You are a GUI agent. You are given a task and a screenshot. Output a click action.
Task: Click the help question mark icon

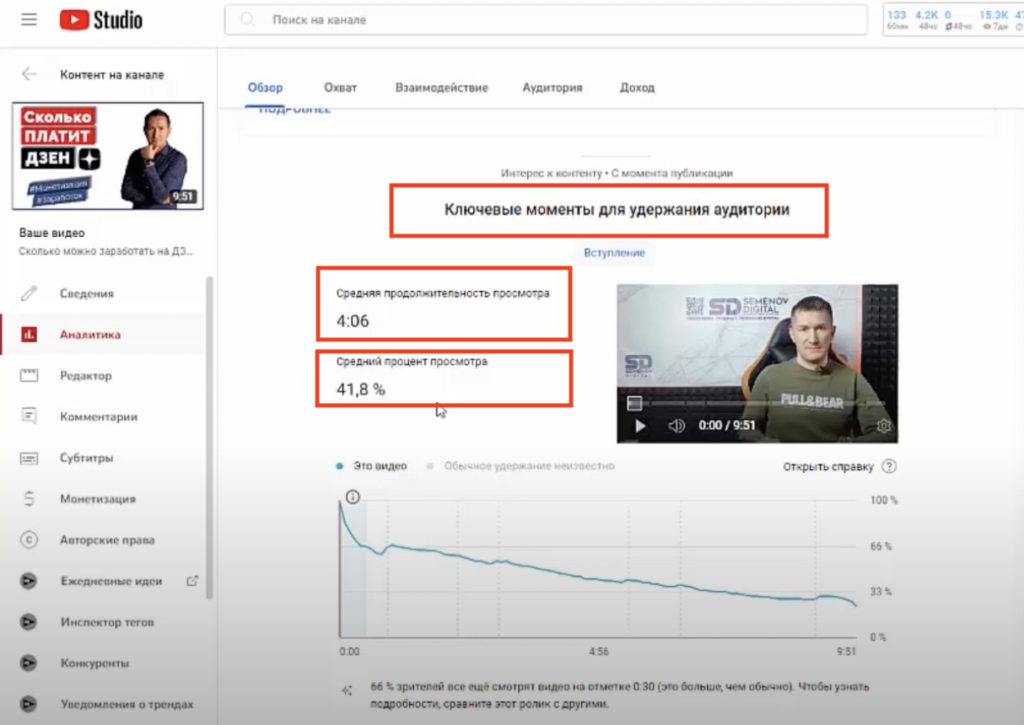(889, 466)
